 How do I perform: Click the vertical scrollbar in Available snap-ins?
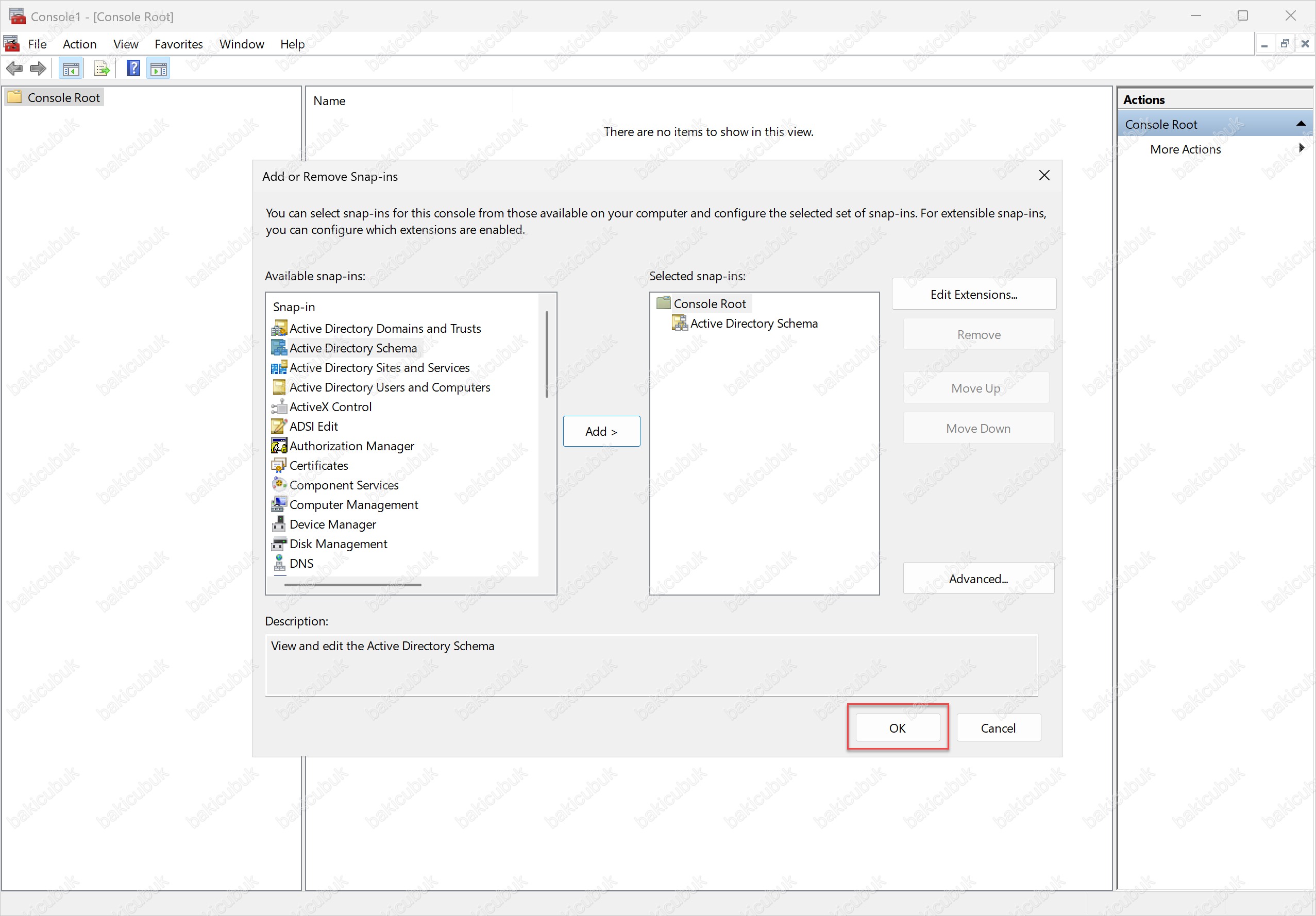(x=547, y=354)
